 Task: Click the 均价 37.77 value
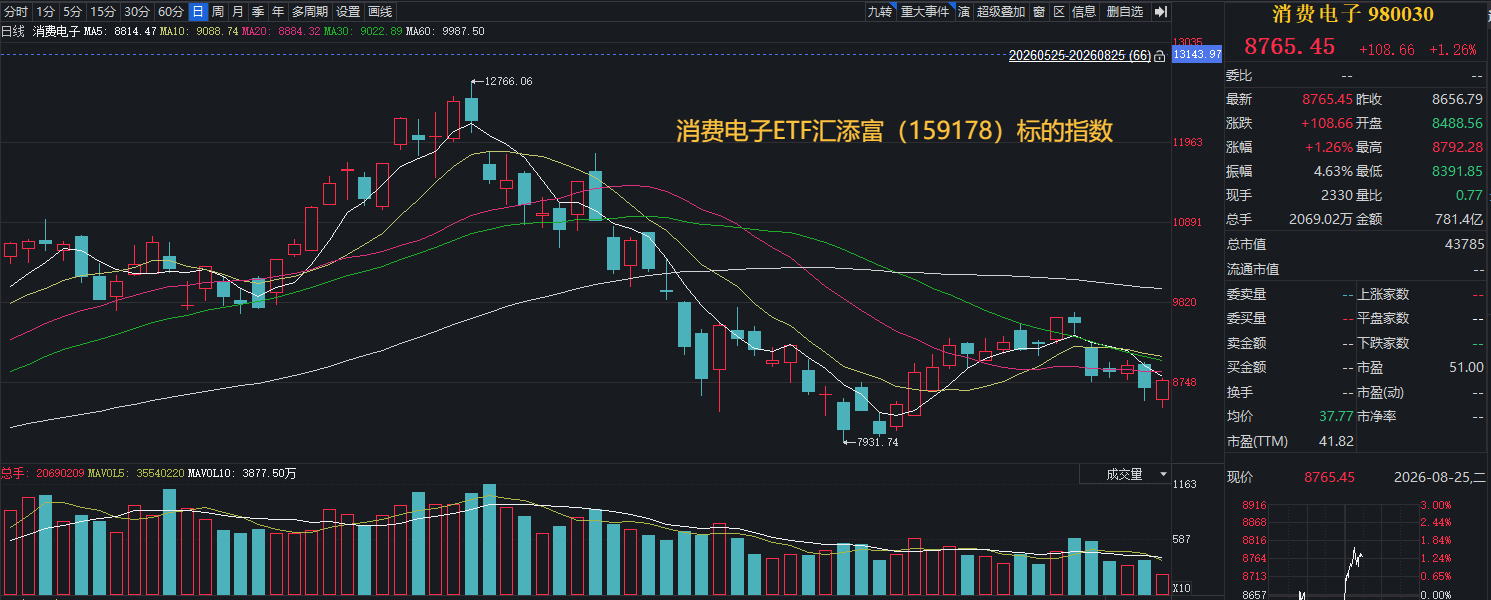[x=1337, y=417]
